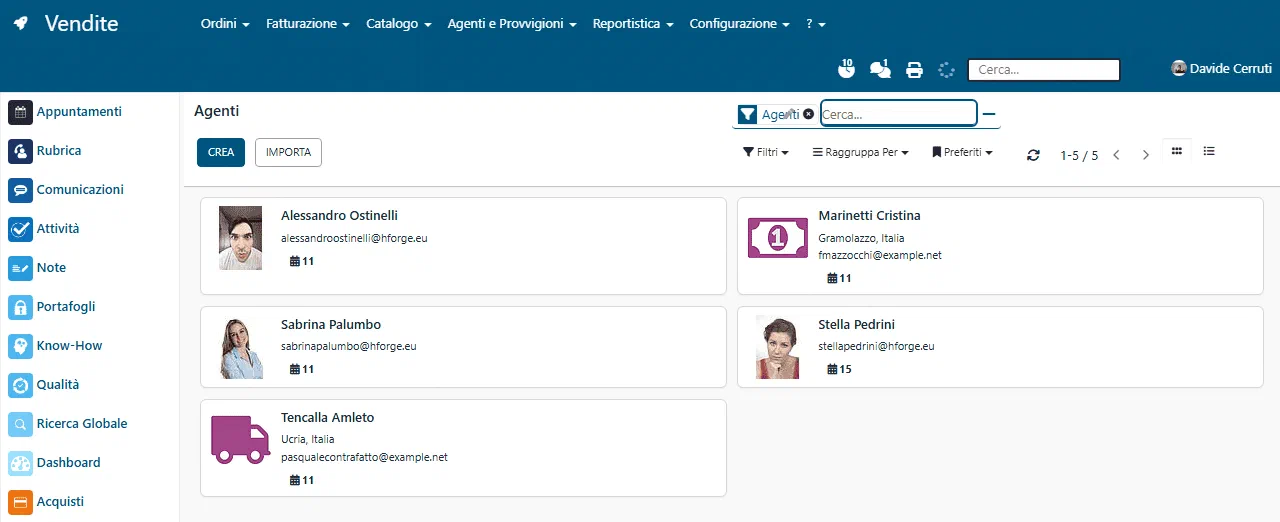Screen dimensions: 1280x522
Task: Focus the top bar Cerca search field
Action: [1044, 70]
